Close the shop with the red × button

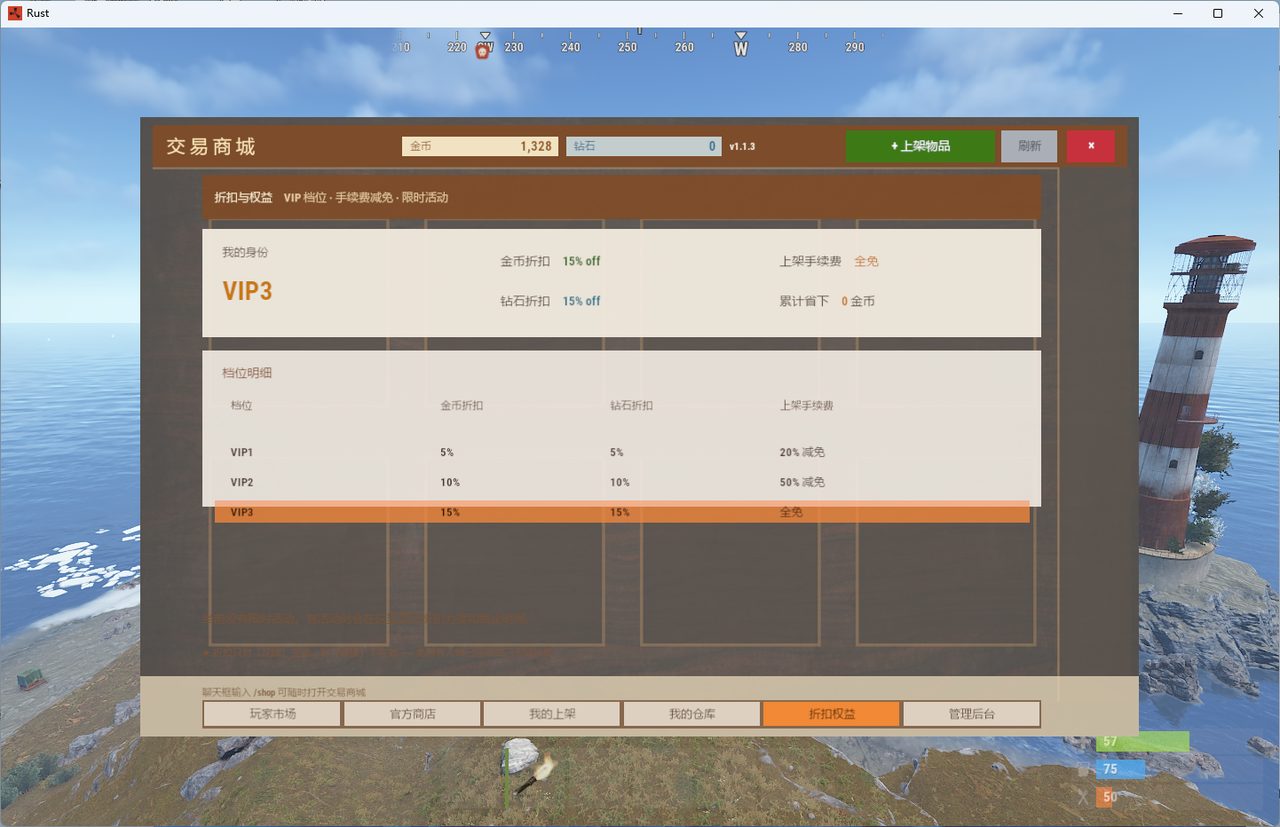pos(1091,146)
